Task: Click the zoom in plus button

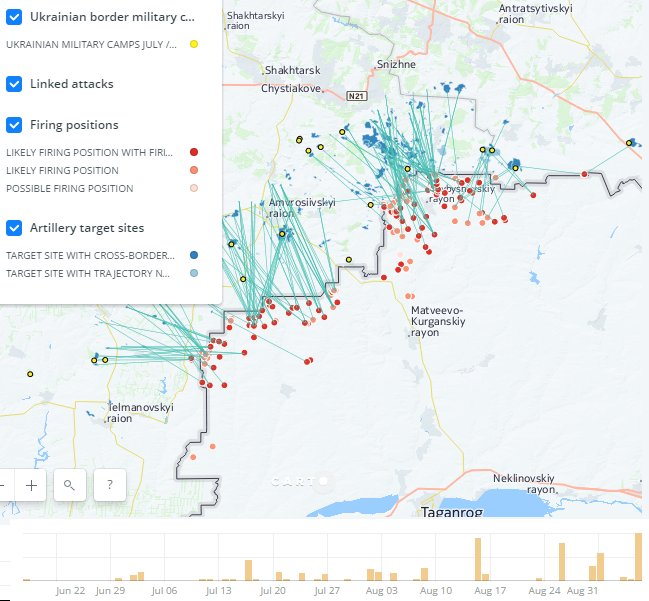Action: click(x=32, y=485)
